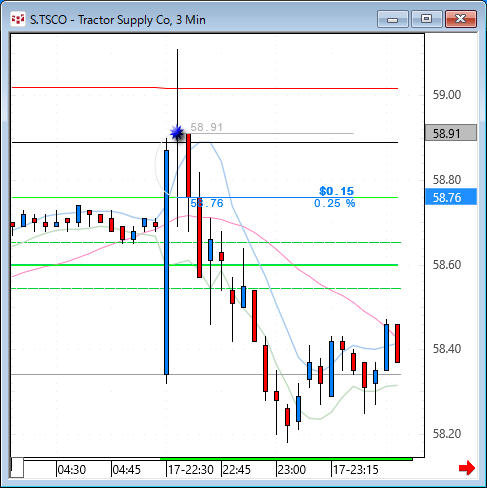Maximize the S.TSCO chart window

click(427, 19)
